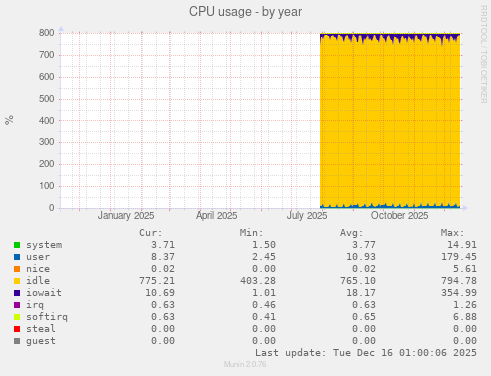Click the 'irq' legend label
The image size is (491, 376).
[35, 305]
